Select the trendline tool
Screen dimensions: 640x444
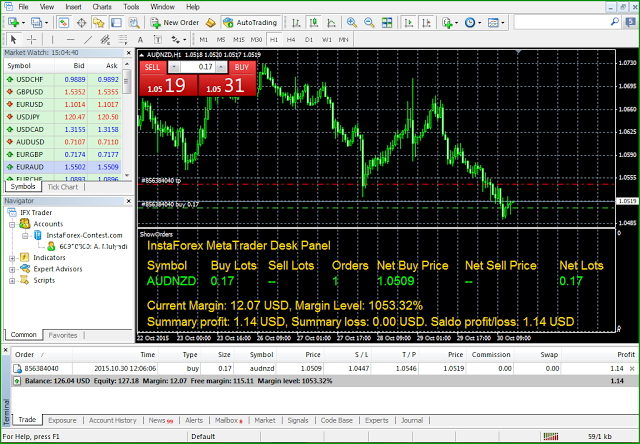coord(88,40)
